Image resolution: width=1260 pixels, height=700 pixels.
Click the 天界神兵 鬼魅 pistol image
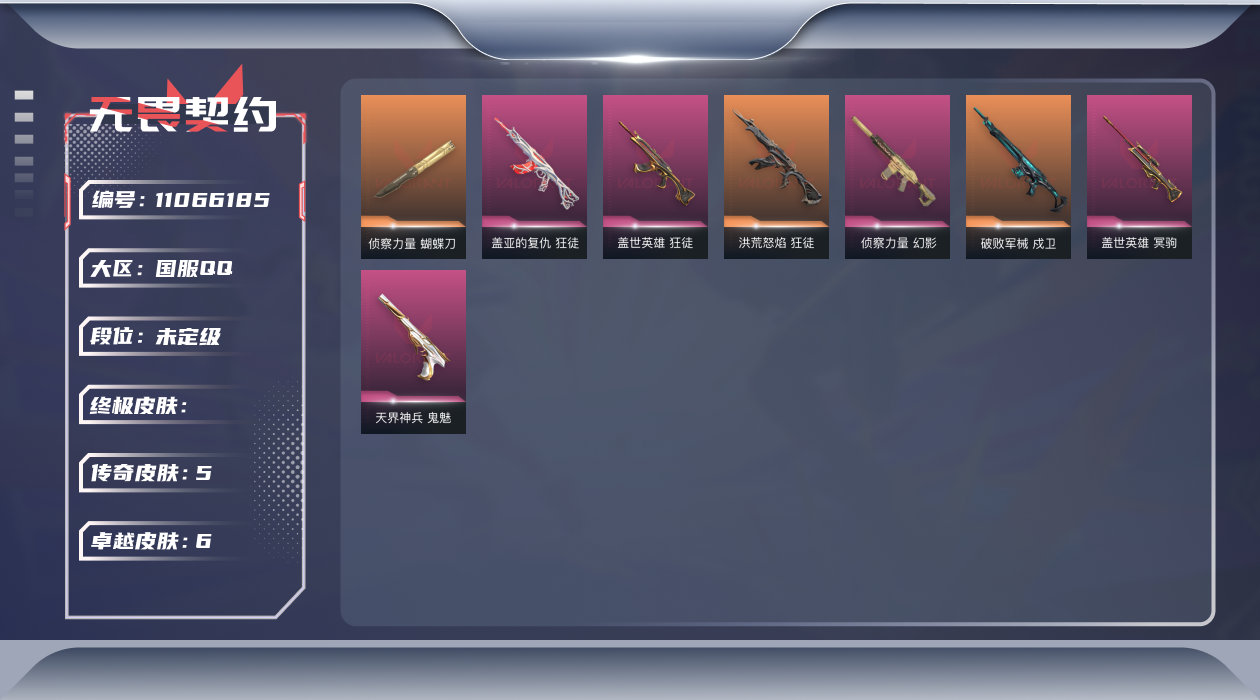(x=413, y=336)
